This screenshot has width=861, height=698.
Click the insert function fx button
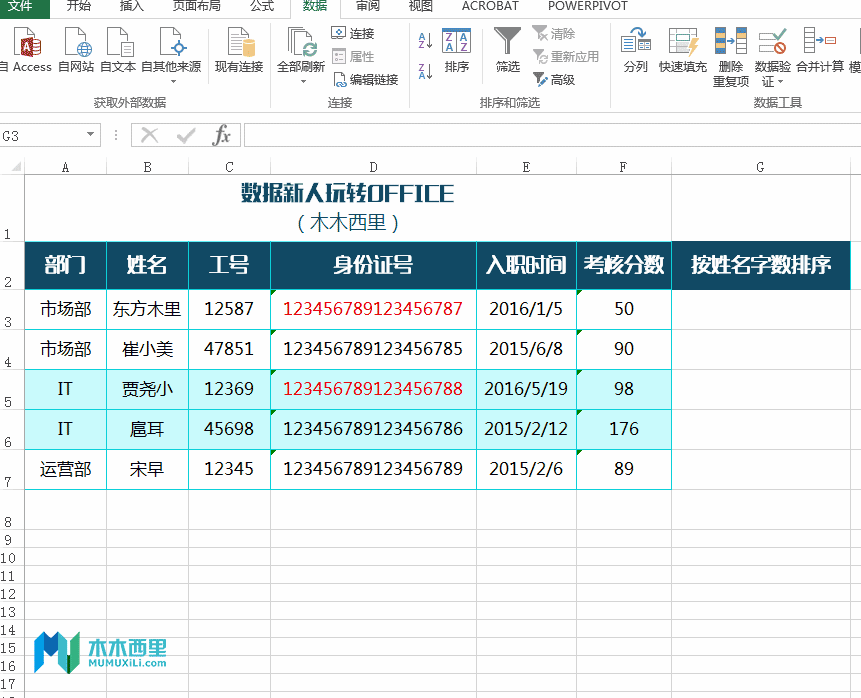click(221, 135)
